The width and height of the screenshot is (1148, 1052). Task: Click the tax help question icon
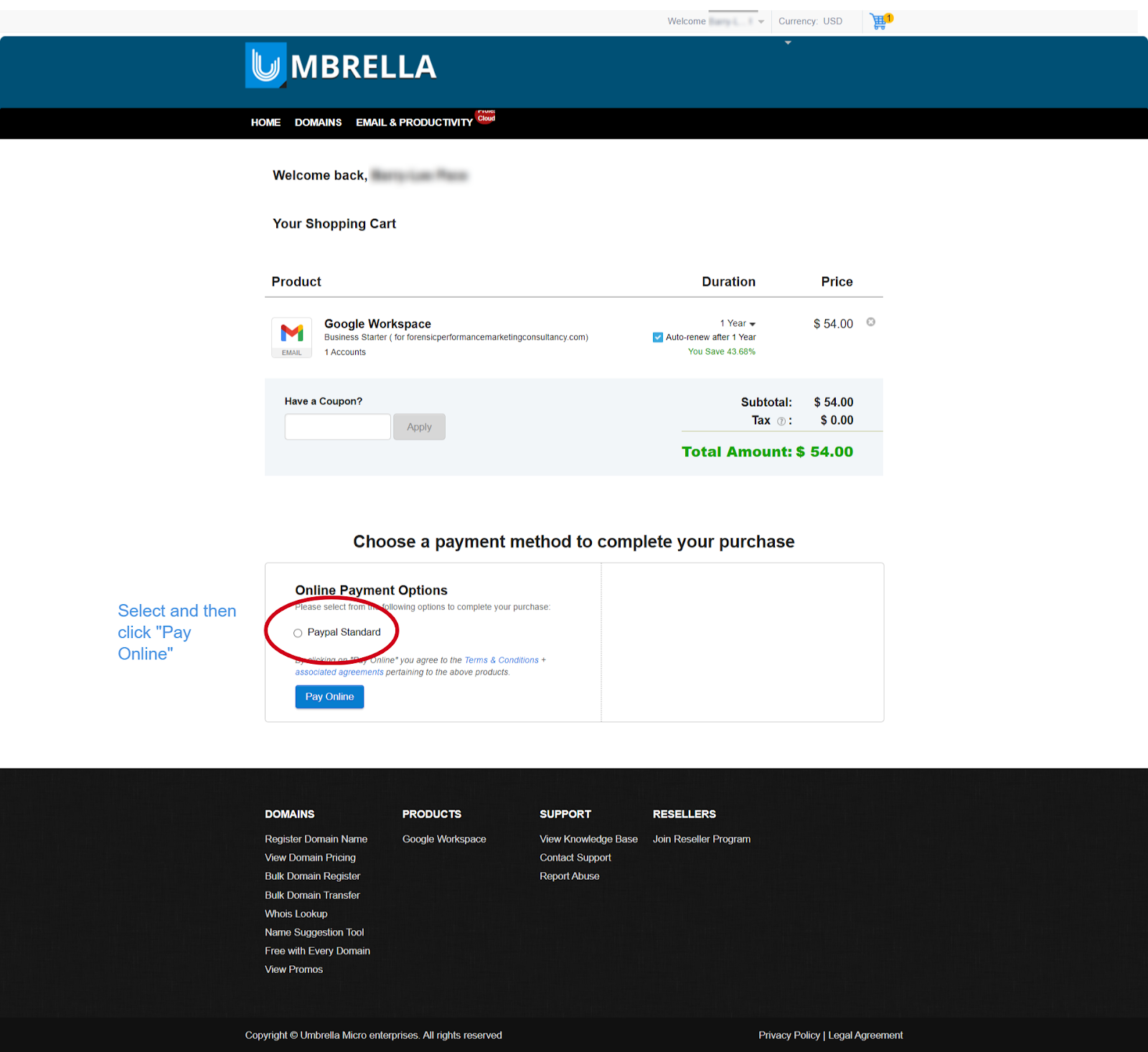[x=781, y=421]
